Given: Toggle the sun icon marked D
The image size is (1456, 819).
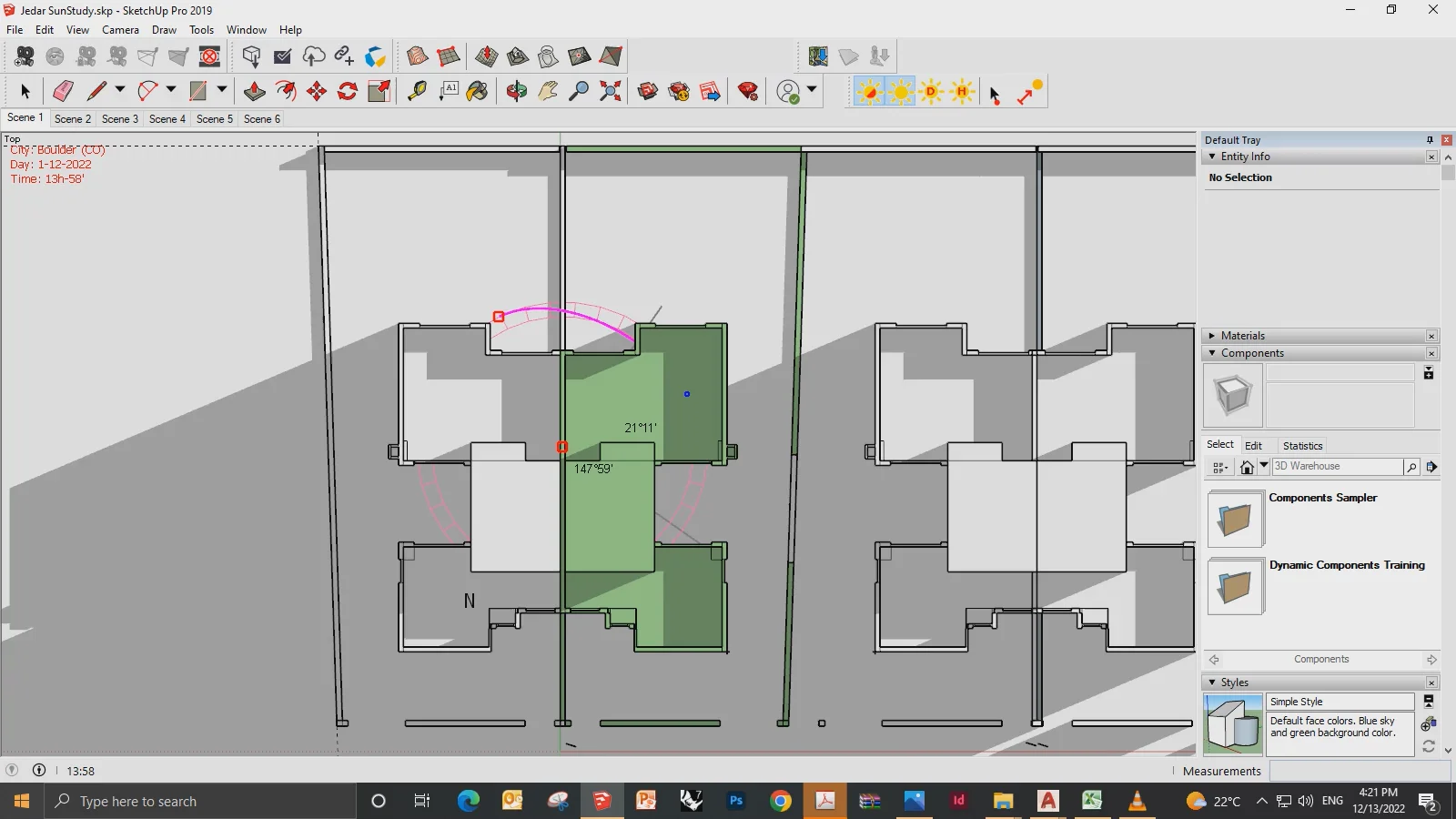Looking at the screenshot, I should [x=931, y=91].
